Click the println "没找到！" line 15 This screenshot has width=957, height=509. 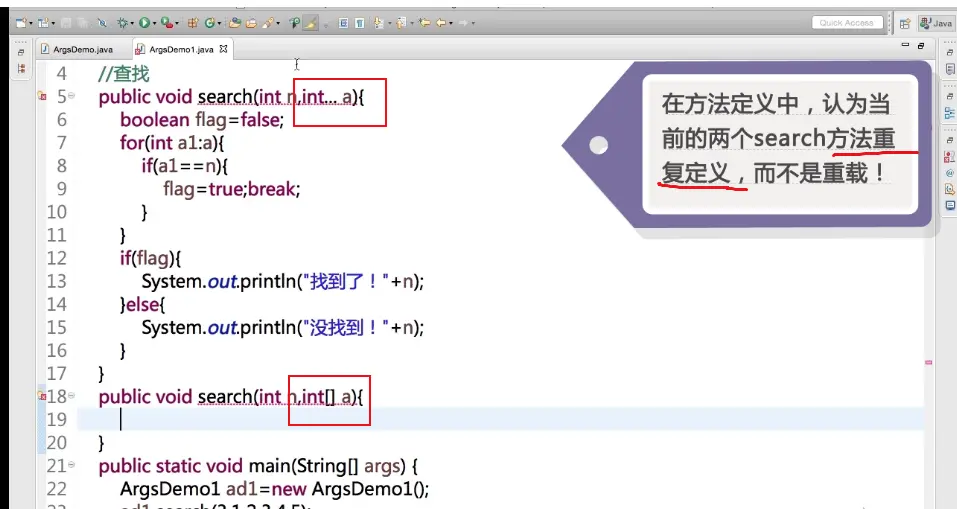[283, 328]
